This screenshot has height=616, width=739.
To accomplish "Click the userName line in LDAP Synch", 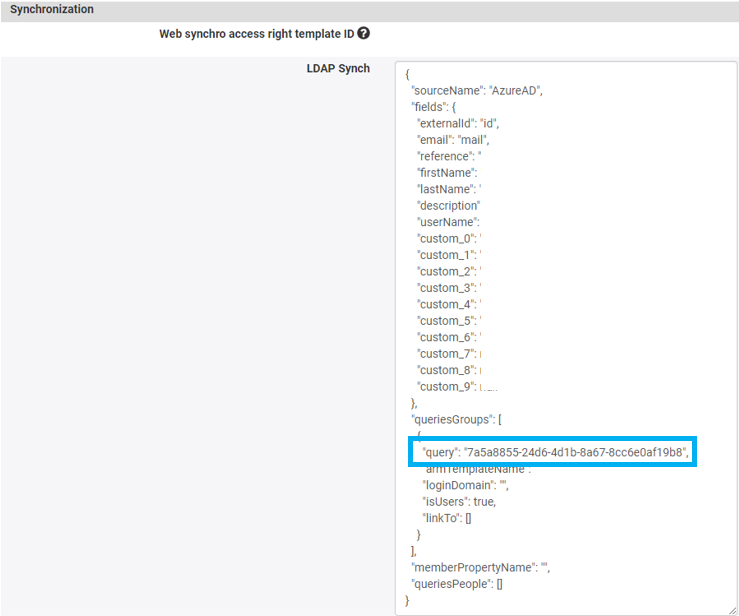I will pos(449,222).
